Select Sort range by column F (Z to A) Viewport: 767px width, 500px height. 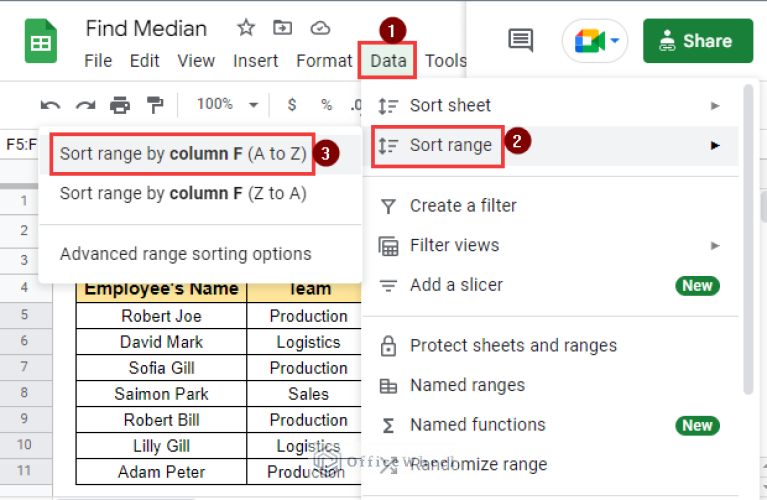[x=183, y=193]
